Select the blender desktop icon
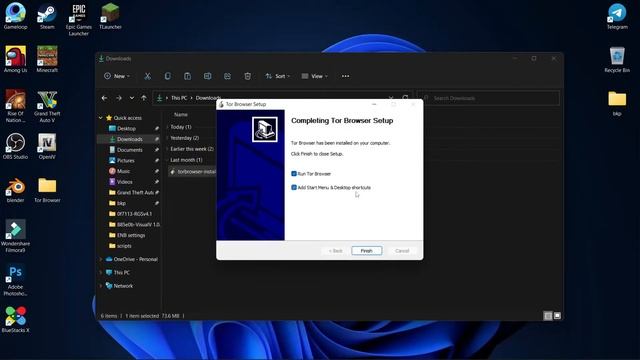The height and width of the screenshot is (360, 640). (16, 190)
